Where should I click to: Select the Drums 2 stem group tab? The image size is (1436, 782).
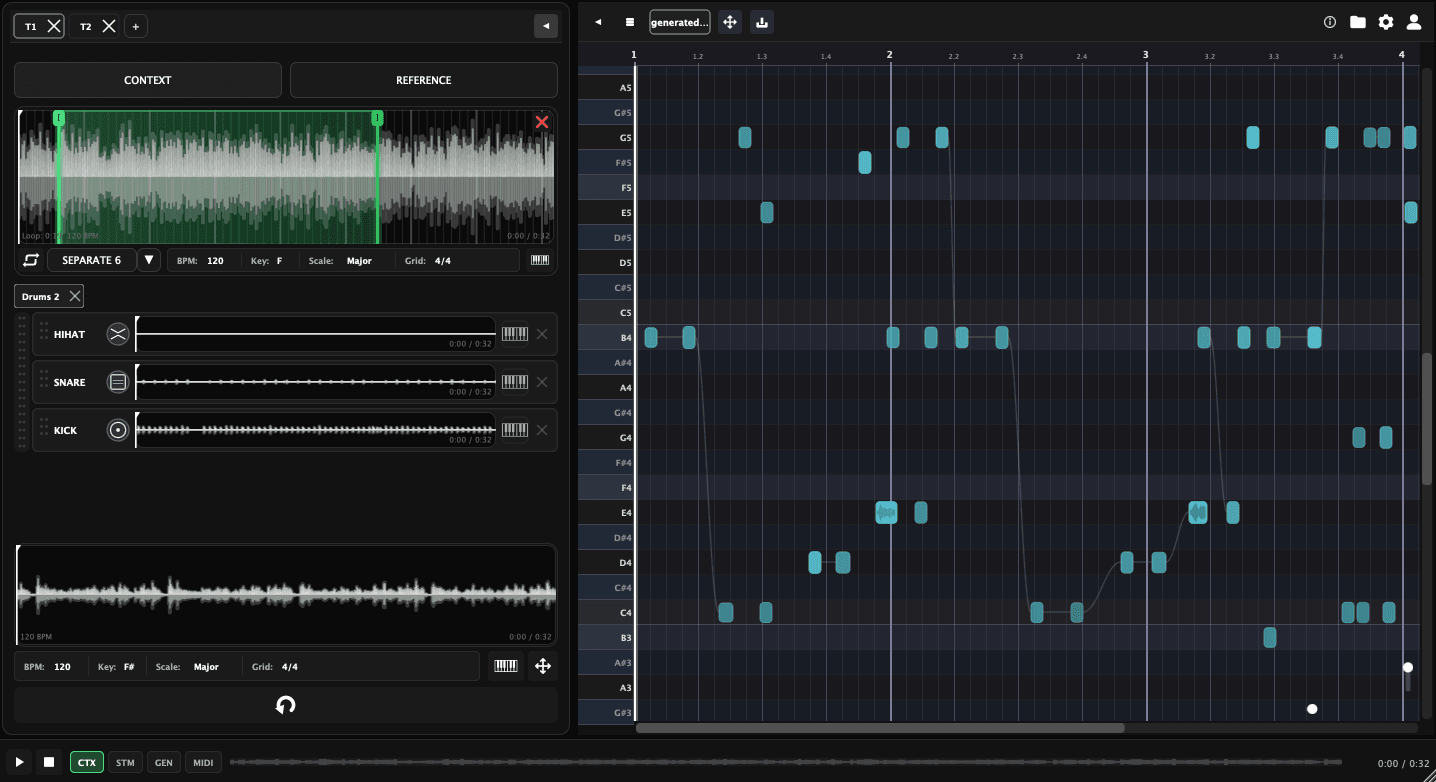(x=41, y=297)
